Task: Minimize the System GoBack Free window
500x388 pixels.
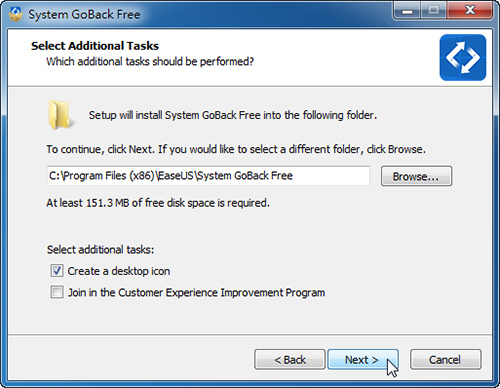Action: click(x=407, y=10)
